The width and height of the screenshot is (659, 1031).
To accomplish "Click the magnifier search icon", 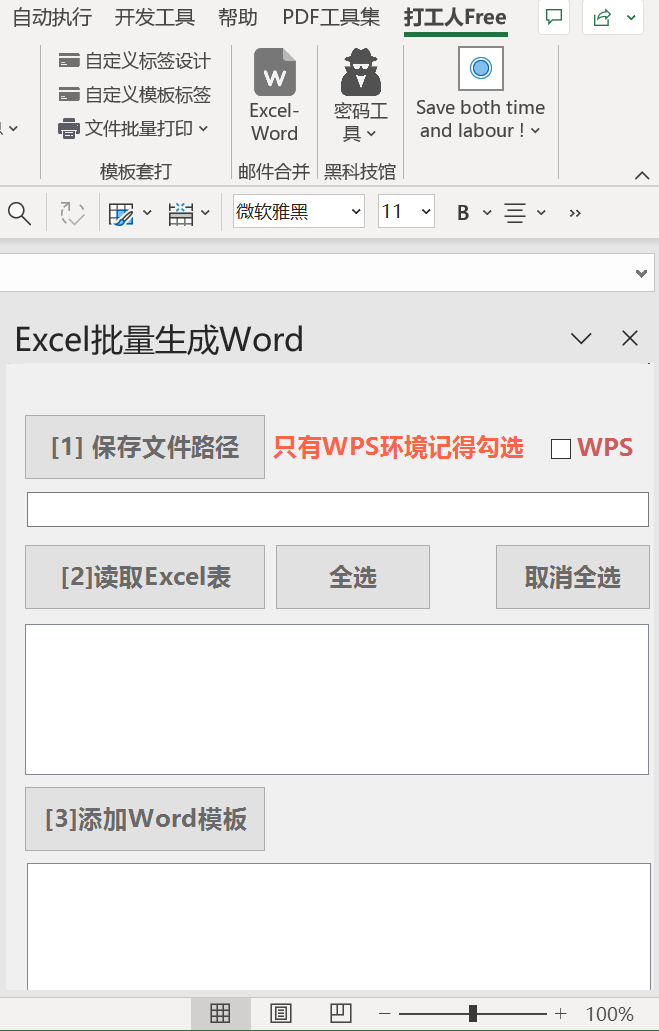I will click(x=19, y=213).
